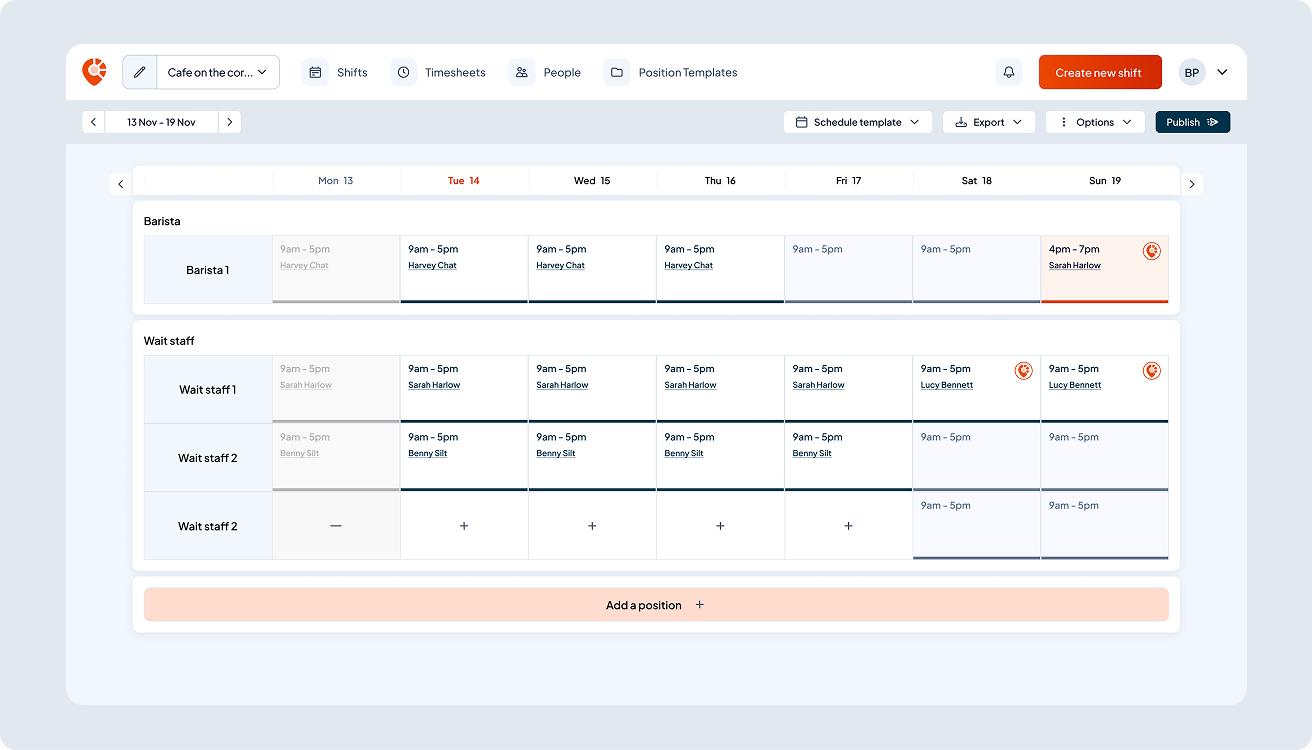Click the Timesheets clock icon
This screenshot has width=1312, height=750.
click(404, 72)
